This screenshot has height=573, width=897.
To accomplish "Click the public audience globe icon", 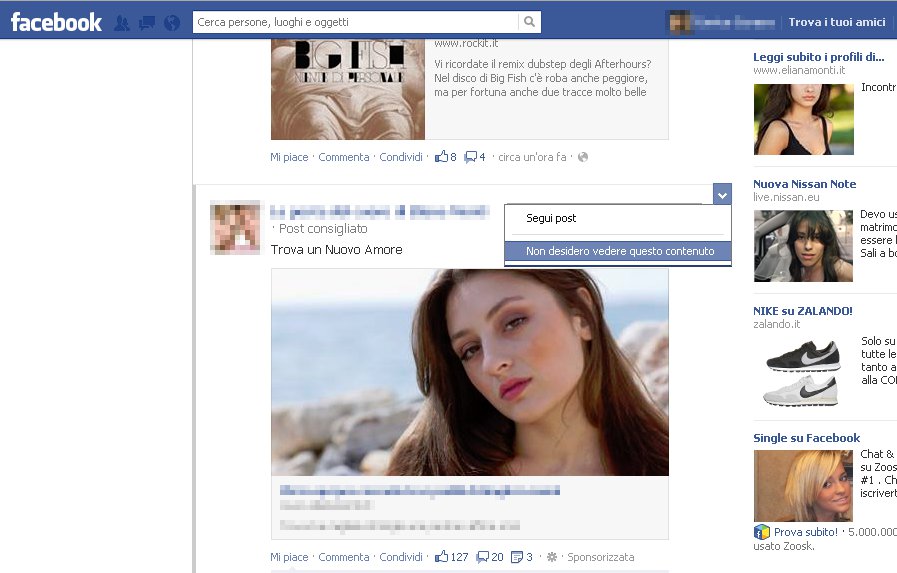I will coord(583,157).
